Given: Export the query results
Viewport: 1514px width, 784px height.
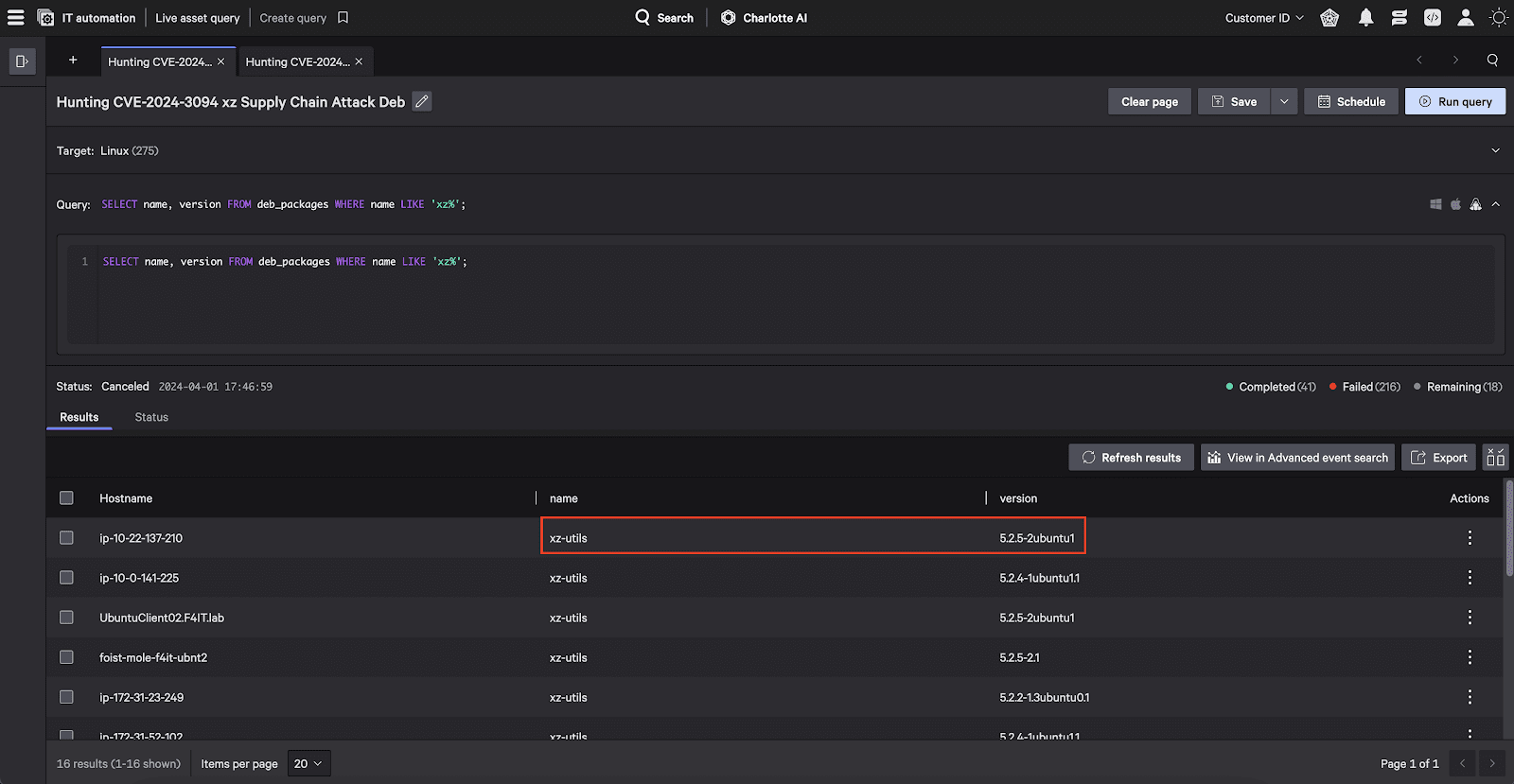Looking at the screenshot, I should 1438,458.
